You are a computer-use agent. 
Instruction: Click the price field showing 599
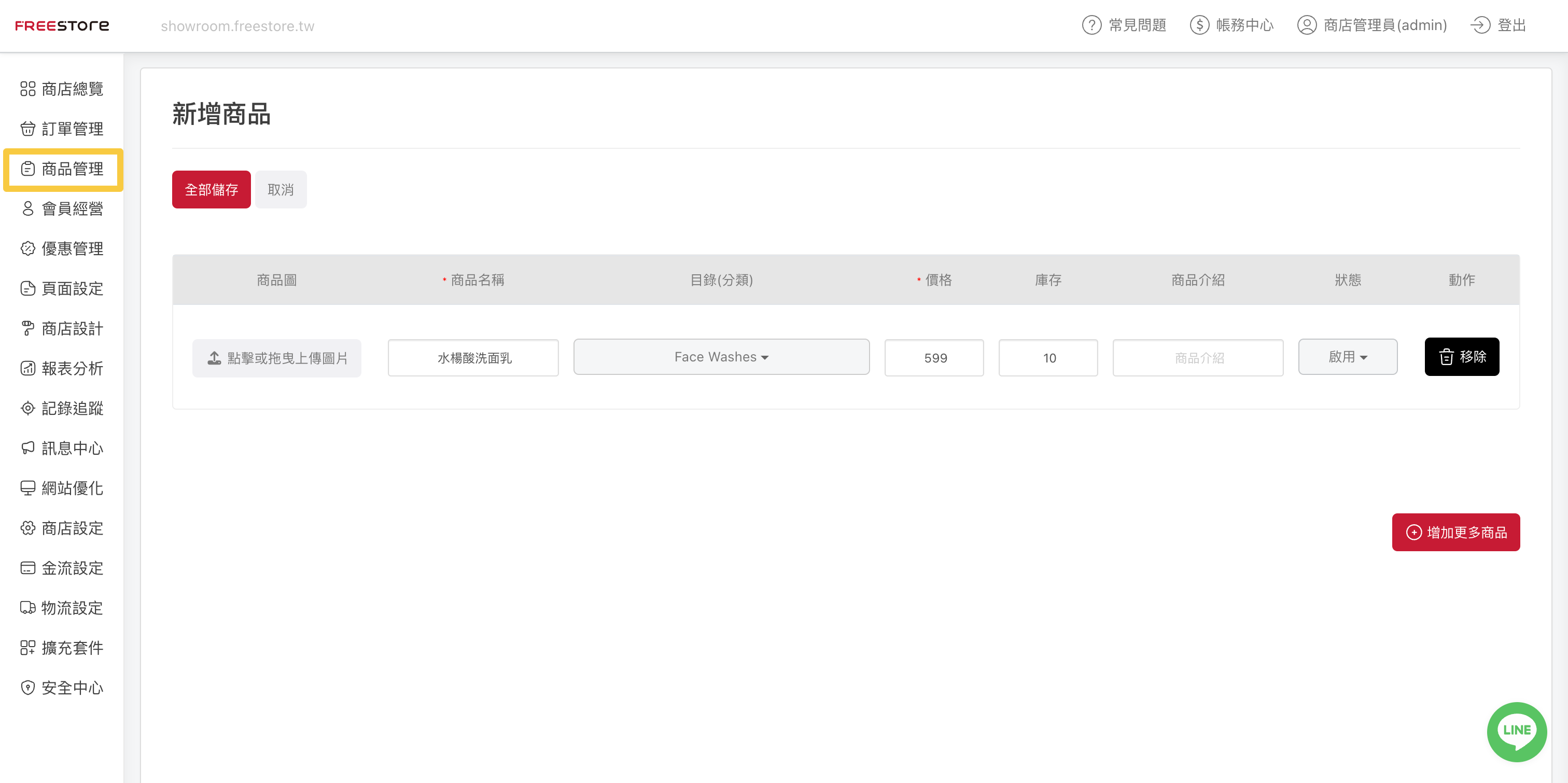(x=934, y=358)
